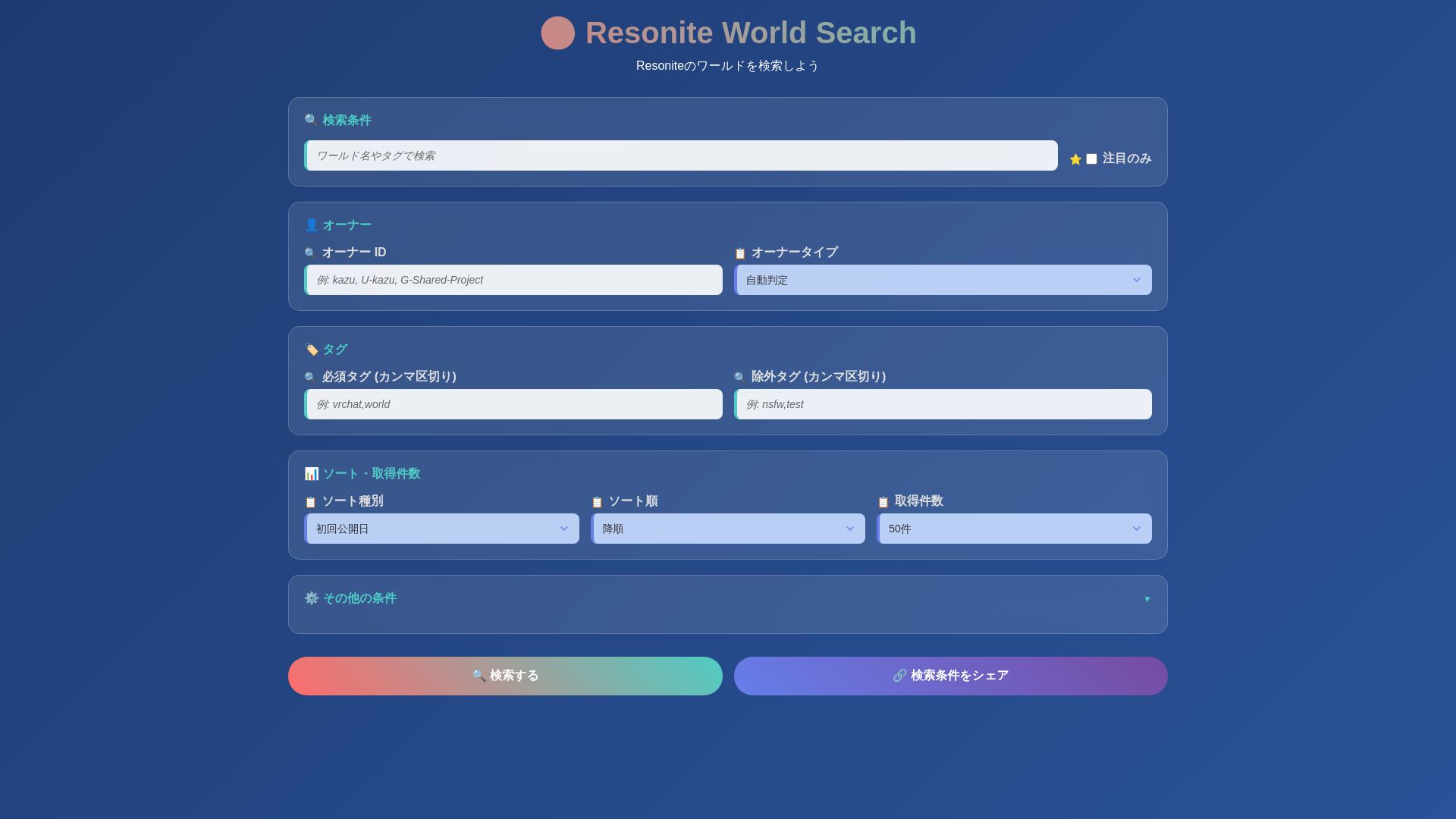Open the オーナータイプ dropdown showing 自動判定

pos(943,280)
